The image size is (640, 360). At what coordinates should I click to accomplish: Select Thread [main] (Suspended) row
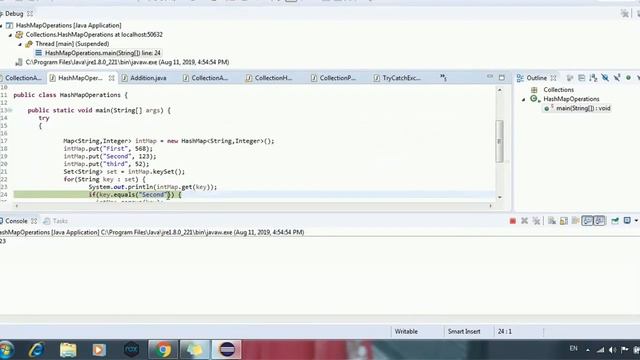click(72, 44)
